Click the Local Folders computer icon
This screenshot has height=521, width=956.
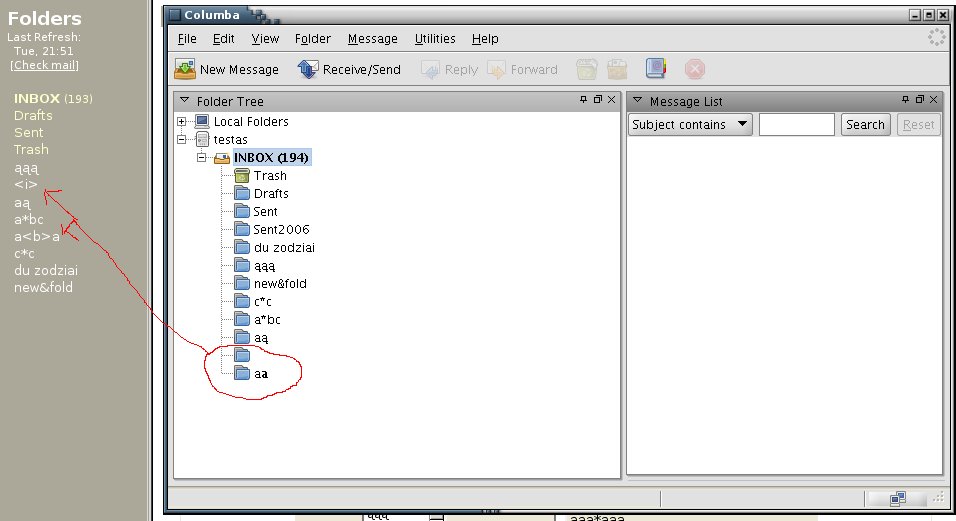[202, 122]
